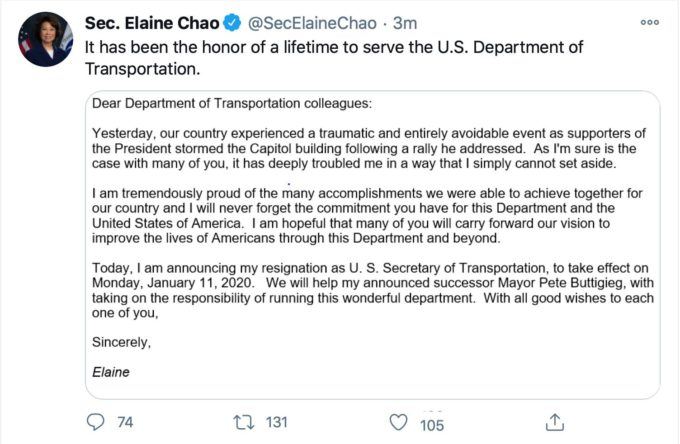Viewport: 680px width, 444px height.
Task: Click the letter's 'Sincerely,' line
Action: [x=121, y=342]
